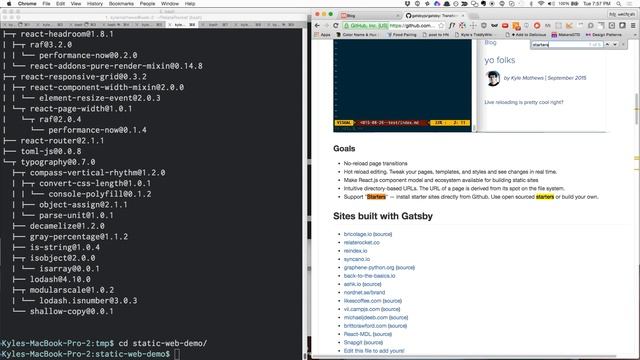Click the Sites built with Gatsby heading
The image size is (640, 360).
click(382, 216)
